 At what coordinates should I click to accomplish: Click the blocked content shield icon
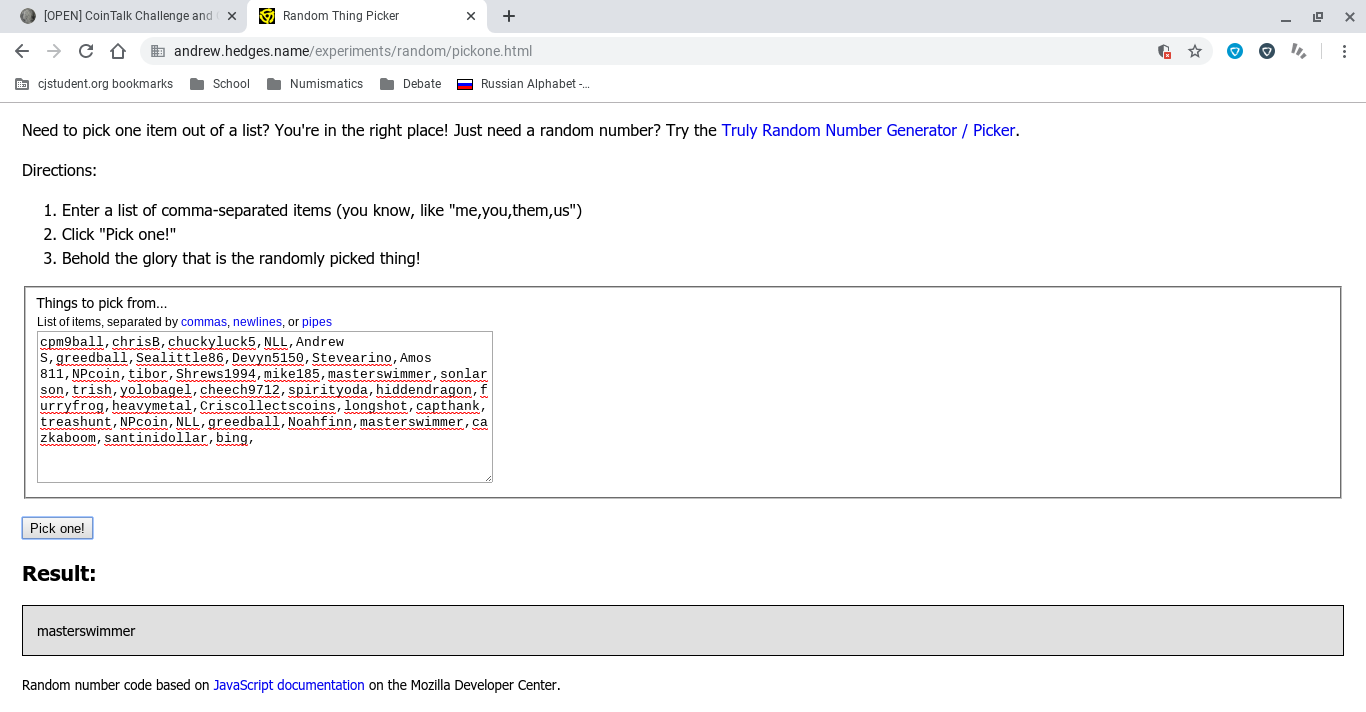click(1164, 51)
